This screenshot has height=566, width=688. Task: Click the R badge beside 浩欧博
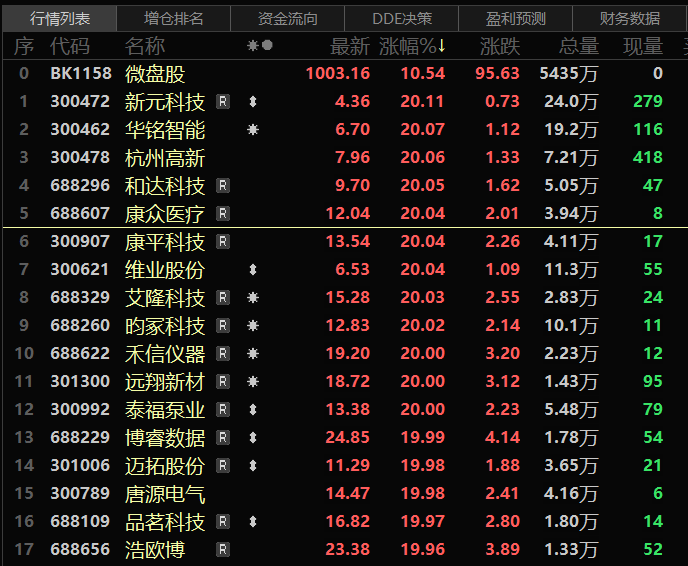click(223, 550)
